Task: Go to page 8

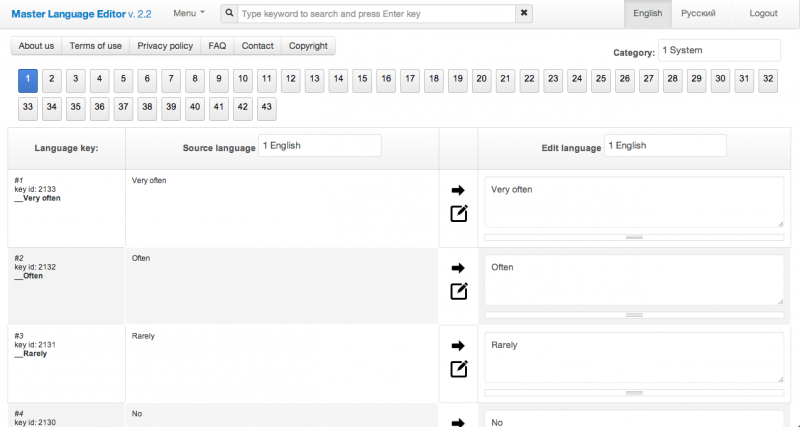Action: (x=195, y=81)
